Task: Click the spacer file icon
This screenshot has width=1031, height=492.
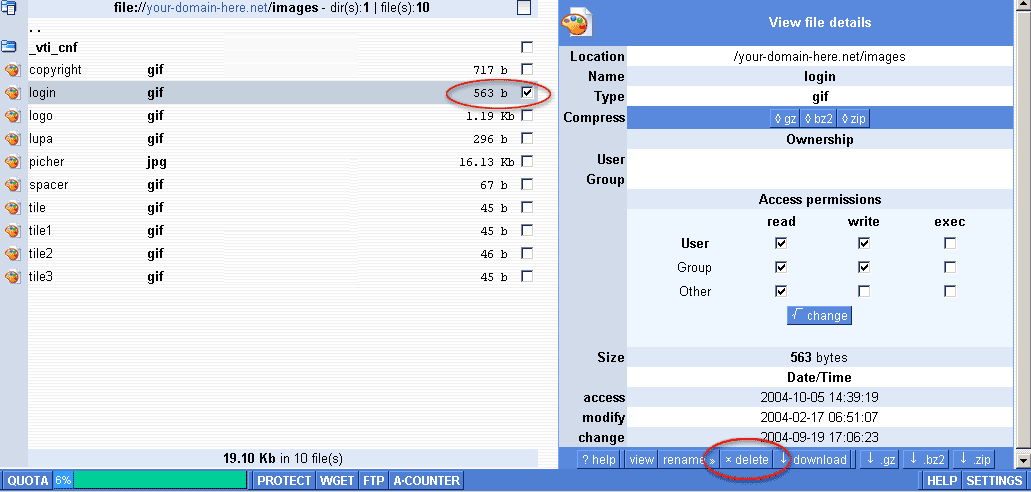Action: (12, 185)
